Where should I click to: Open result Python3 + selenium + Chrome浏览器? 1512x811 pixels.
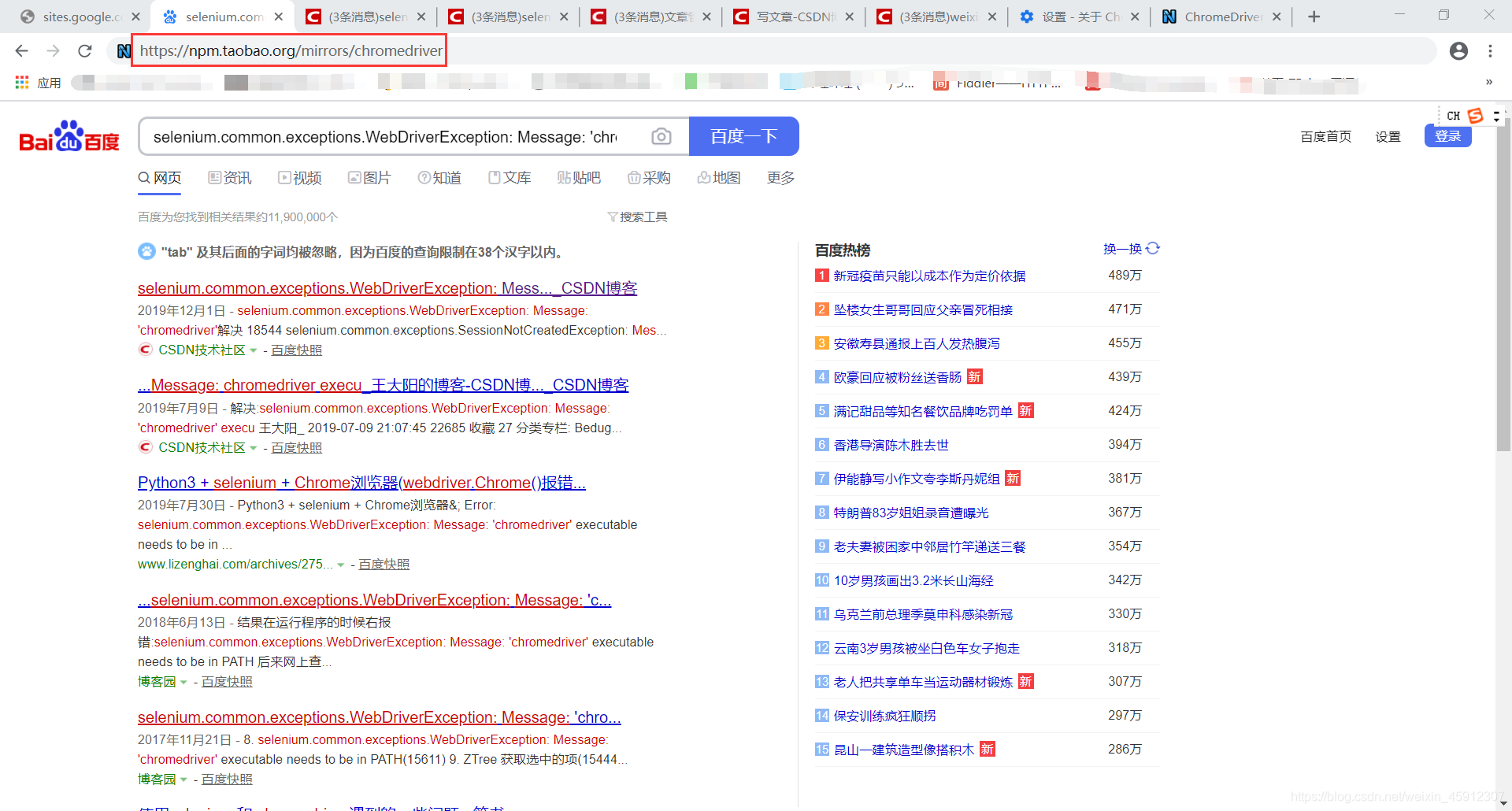[x=361, y=483]
